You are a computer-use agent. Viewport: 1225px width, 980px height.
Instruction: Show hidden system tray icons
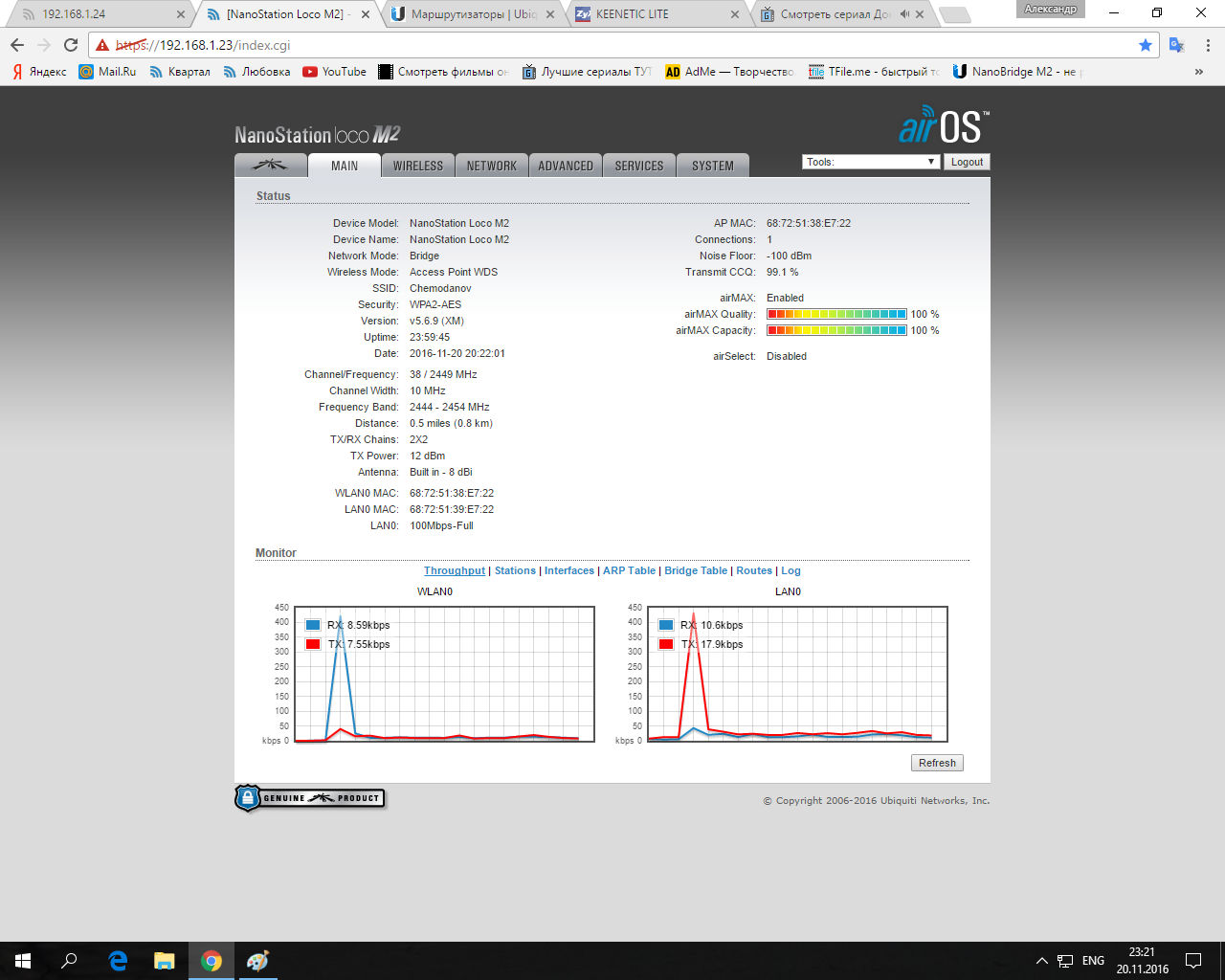pyautogui.click(x=1041, y=961)
